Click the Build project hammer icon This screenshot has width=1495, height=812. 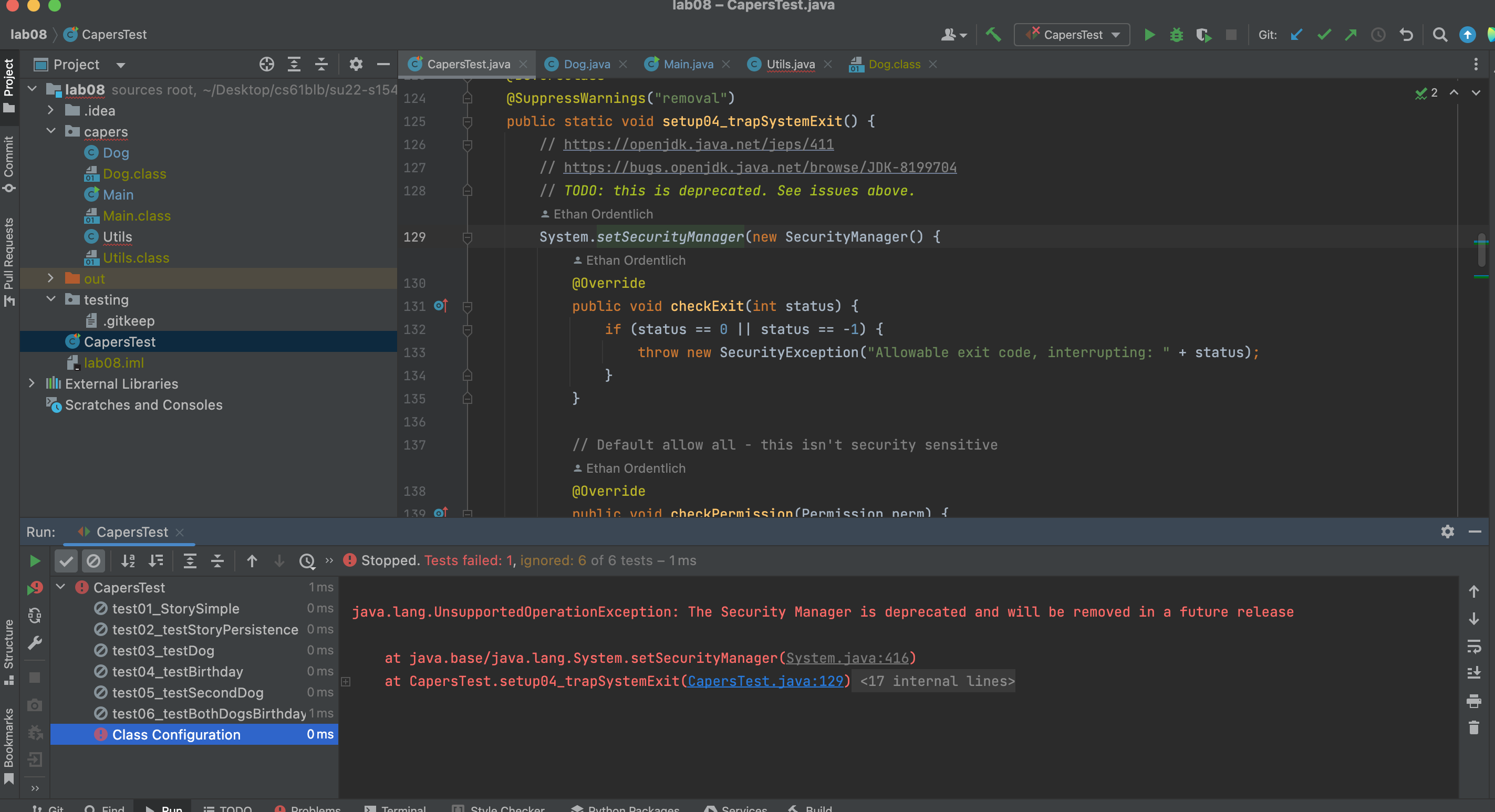click(x=993, y=35)
